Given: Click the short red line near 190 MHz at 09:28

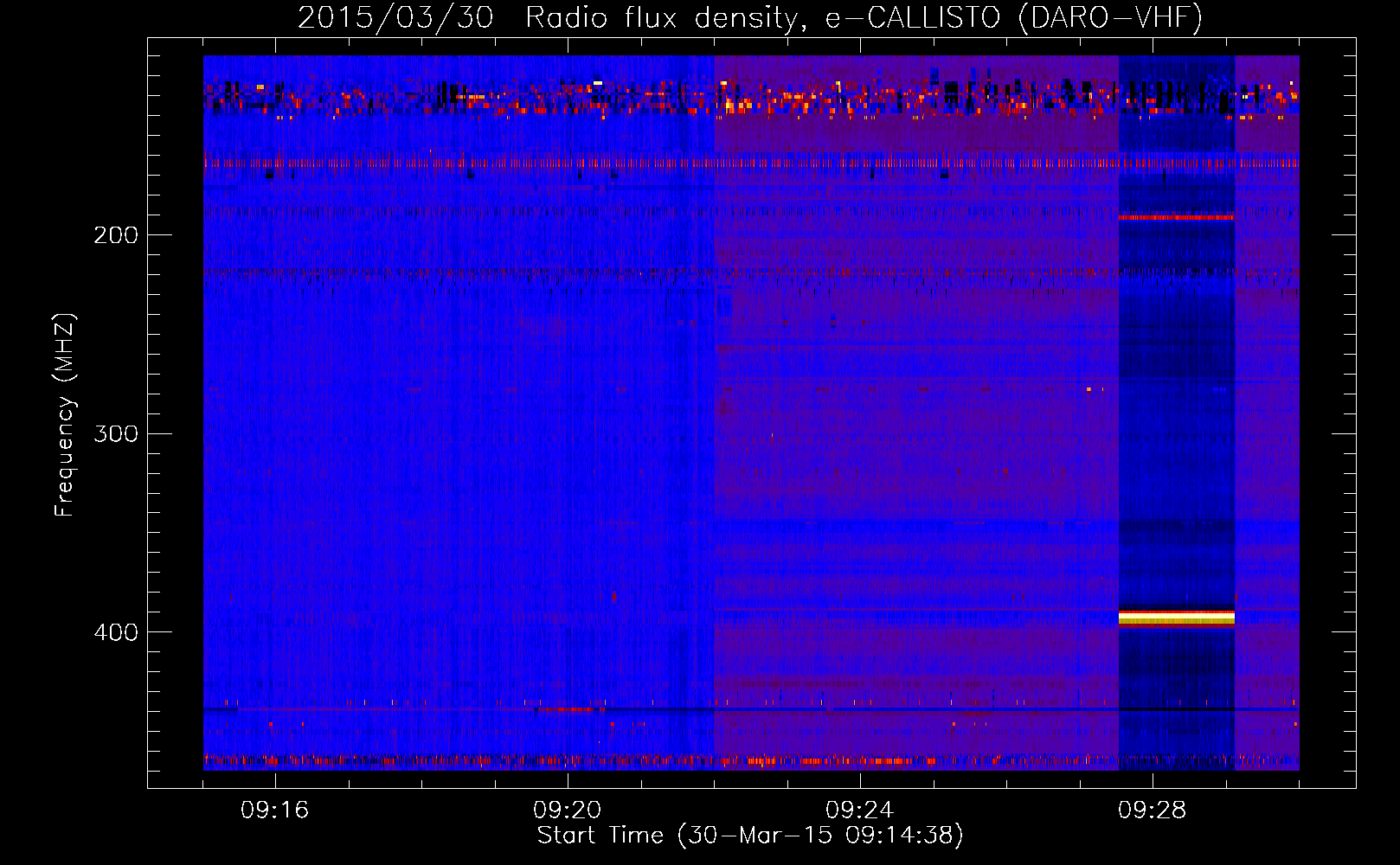Looking at the screenshot, I should tap(1177, 217).
